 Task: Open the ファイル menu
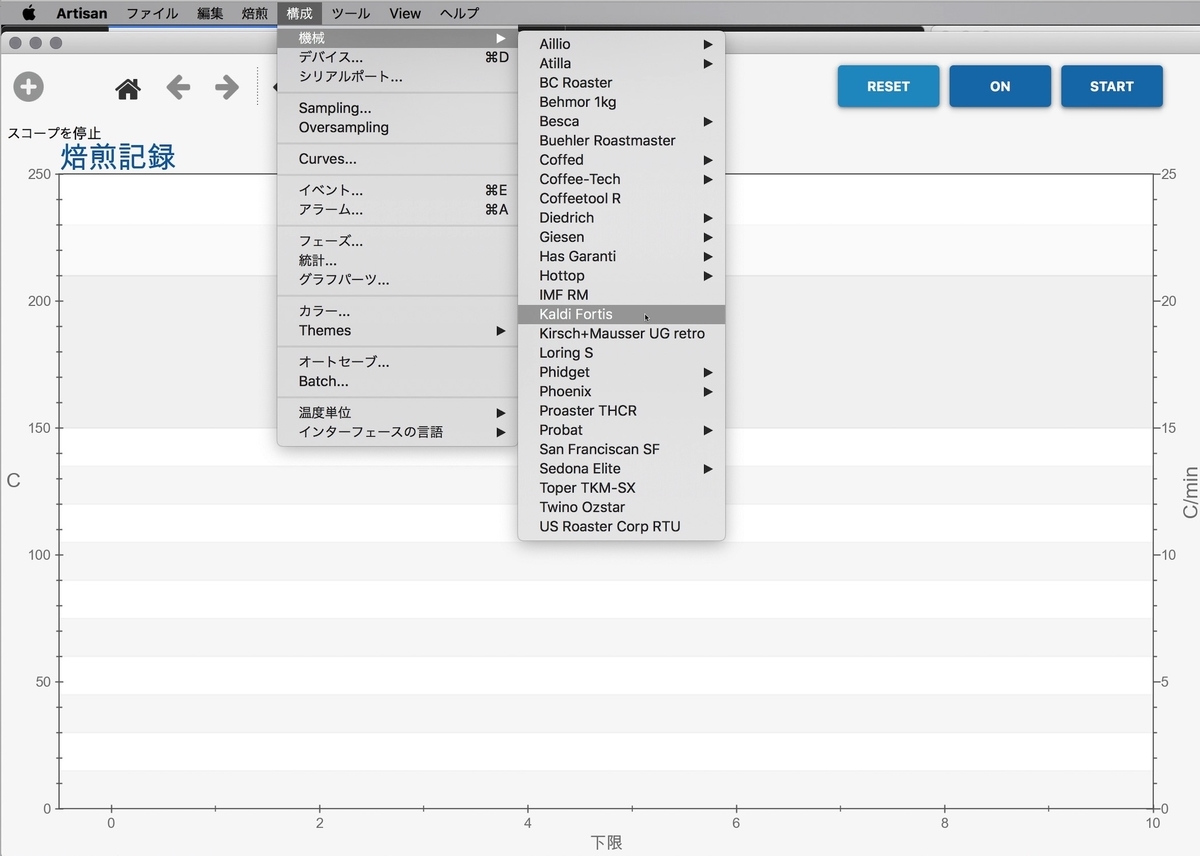pyautogui.click(x=152, y=13)
